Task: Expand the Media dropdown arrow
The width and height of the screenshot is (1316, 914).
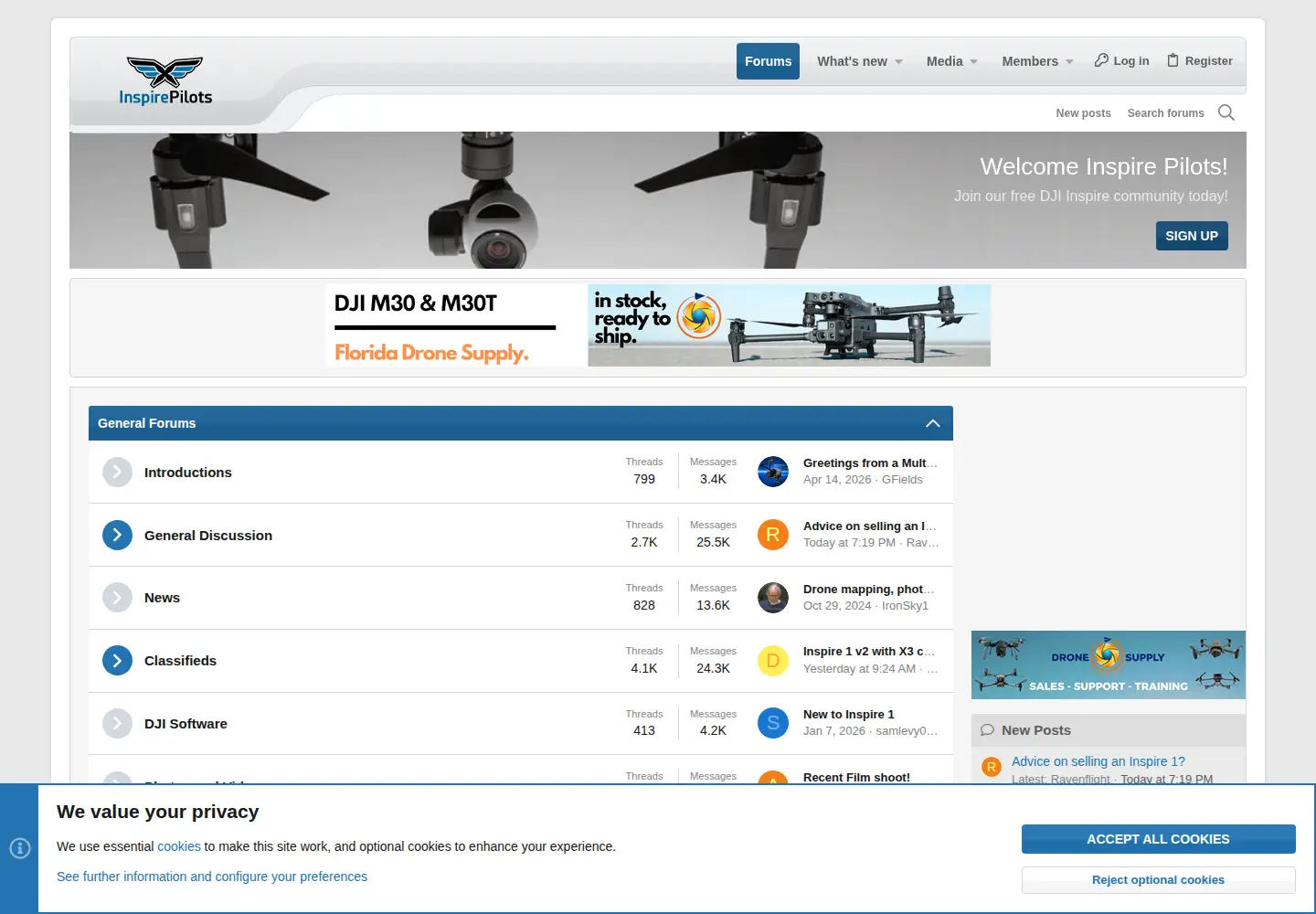Action: (x=974, y=62)
